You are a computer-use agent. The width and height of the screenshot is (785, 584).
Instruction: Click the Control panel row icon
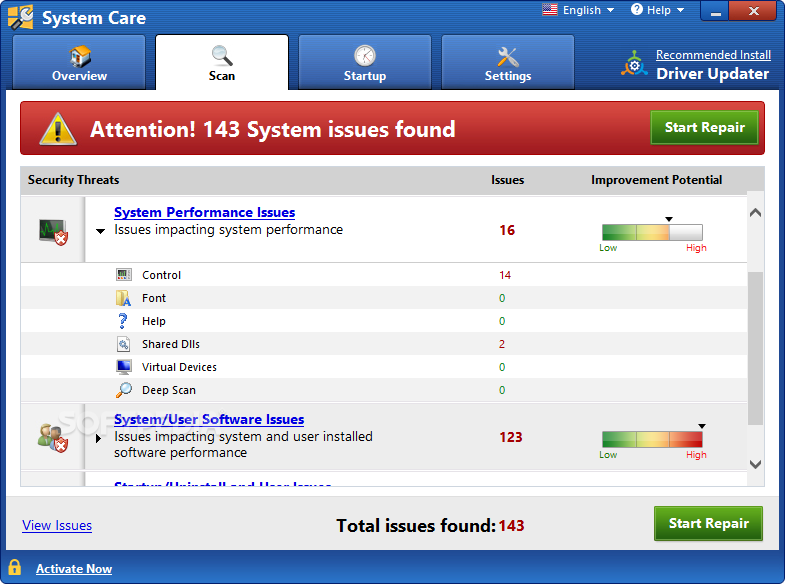(x=124, y=275)
